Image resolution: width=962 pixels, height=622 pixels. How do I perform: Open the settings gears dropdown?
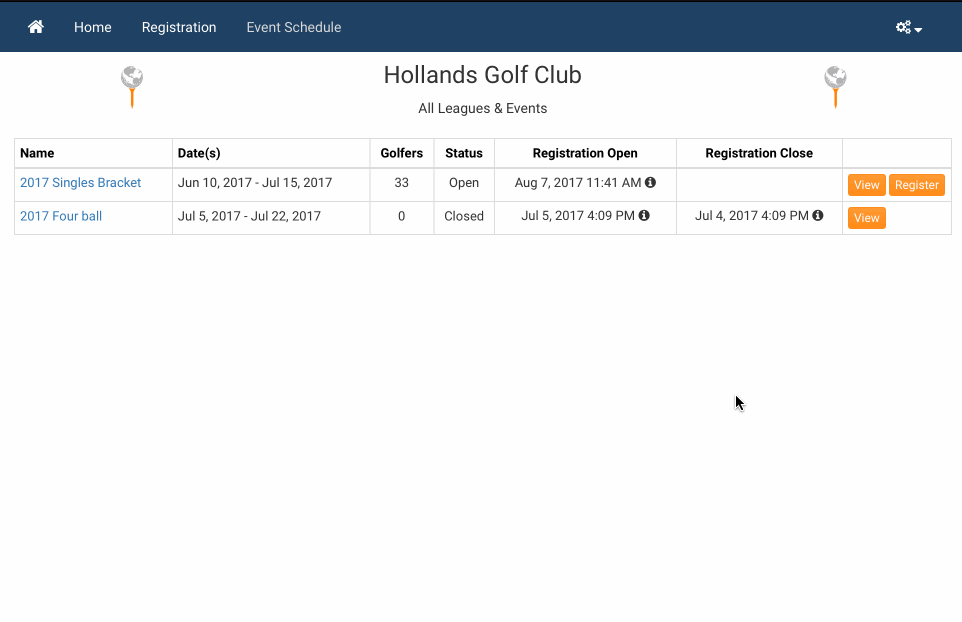(909, 28)
